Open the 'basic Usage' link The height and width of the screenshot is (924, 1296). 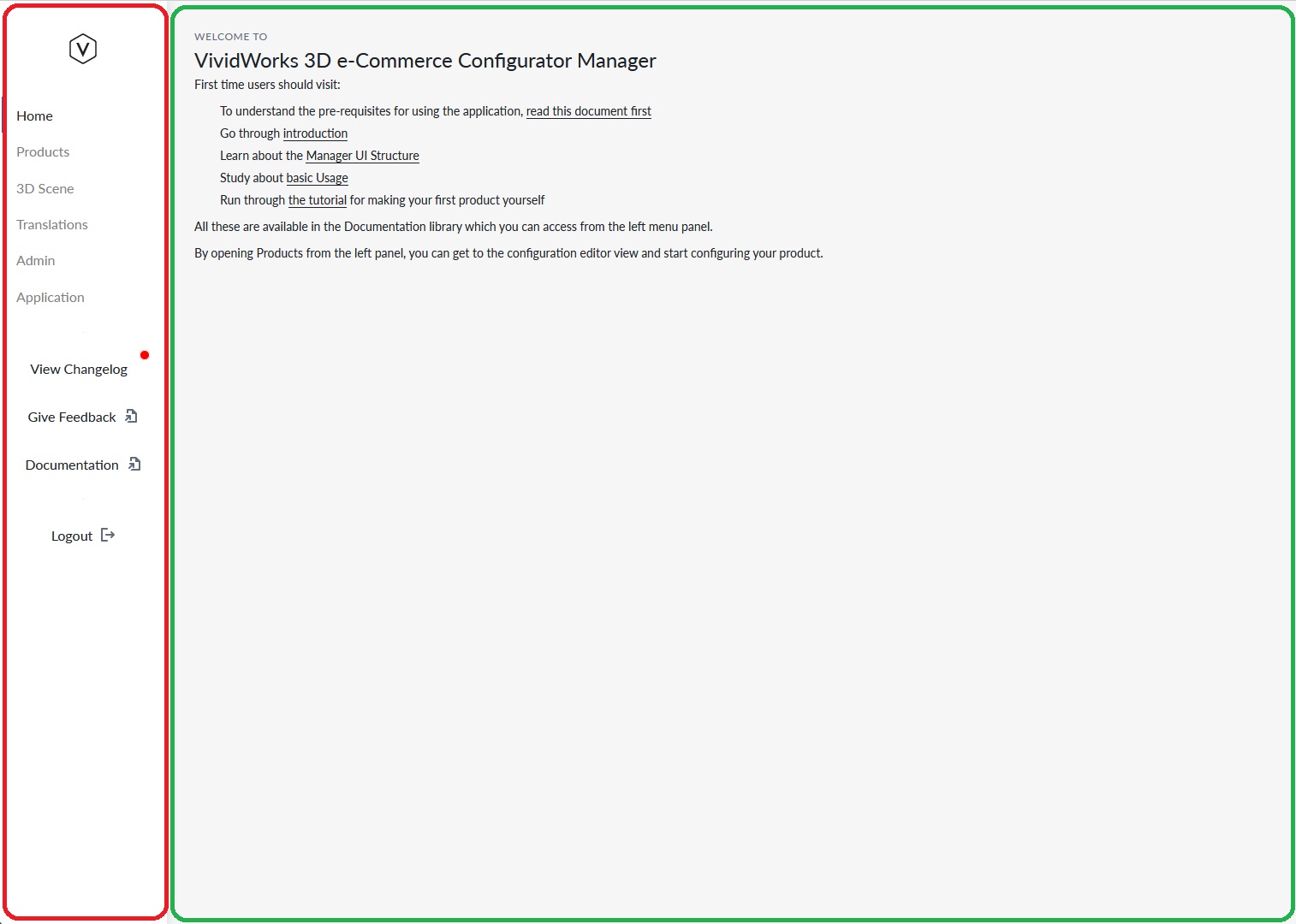pos(317,178)
